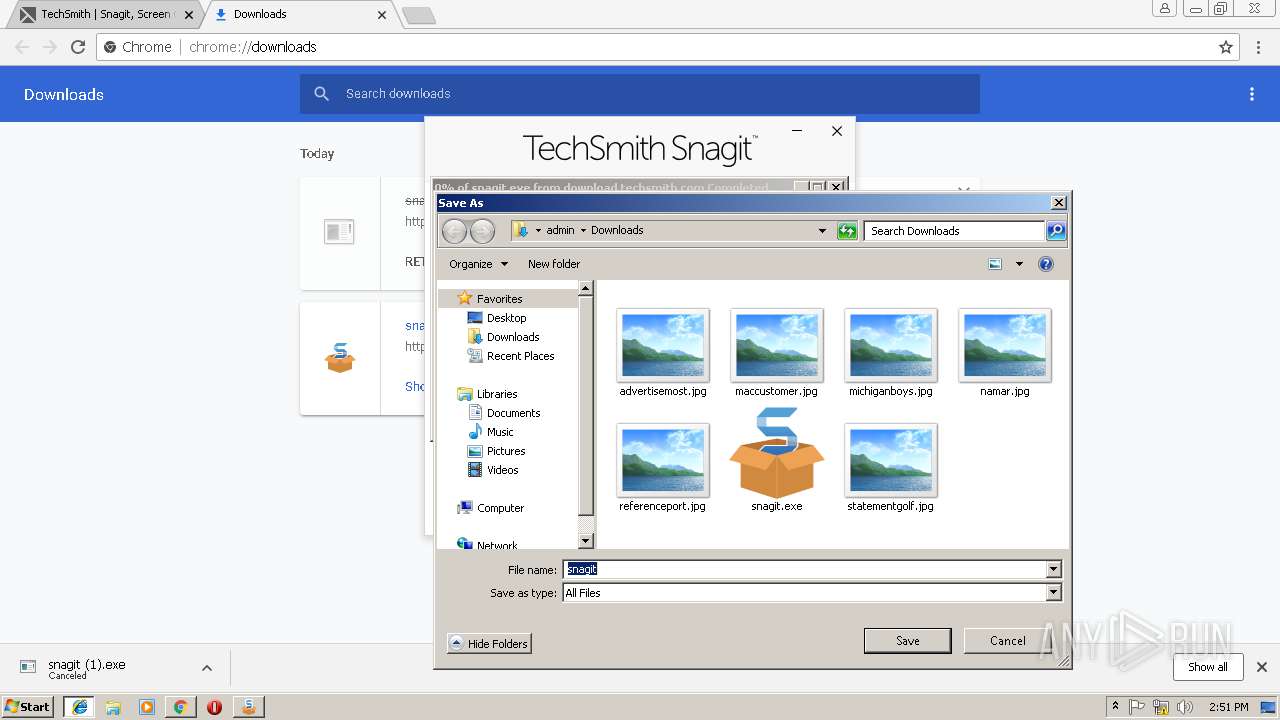1280x720 pixels.
Task: Click the File name input field
Action: pos(804,569)
